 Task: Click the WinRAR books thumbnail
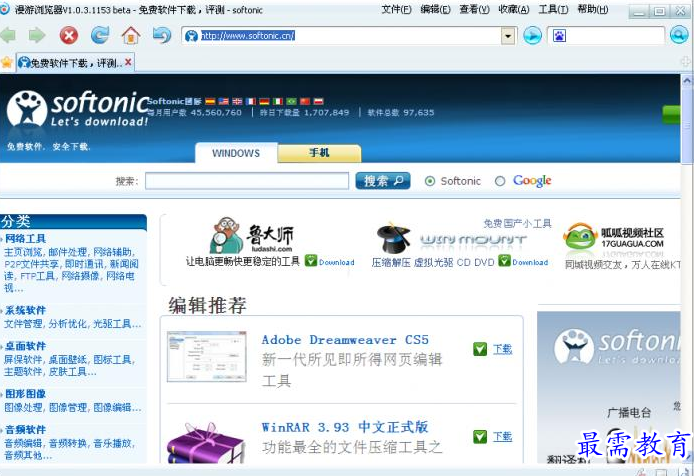click(x=206, y=443)
